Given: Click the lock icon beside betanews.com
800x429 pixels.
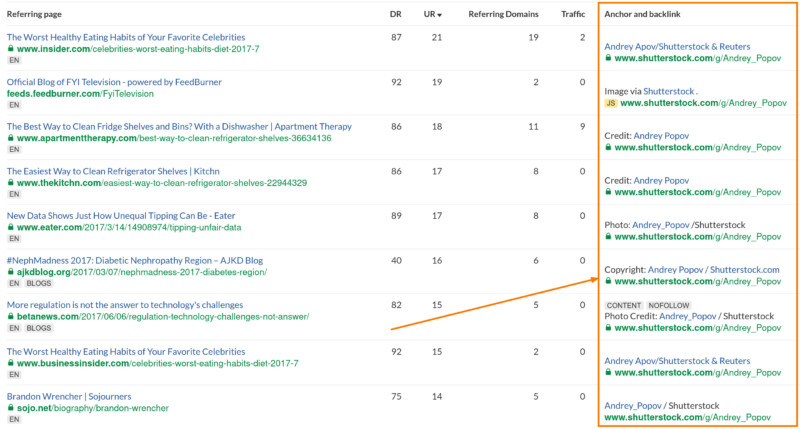Looking at the screenshot, I should 11,316.
